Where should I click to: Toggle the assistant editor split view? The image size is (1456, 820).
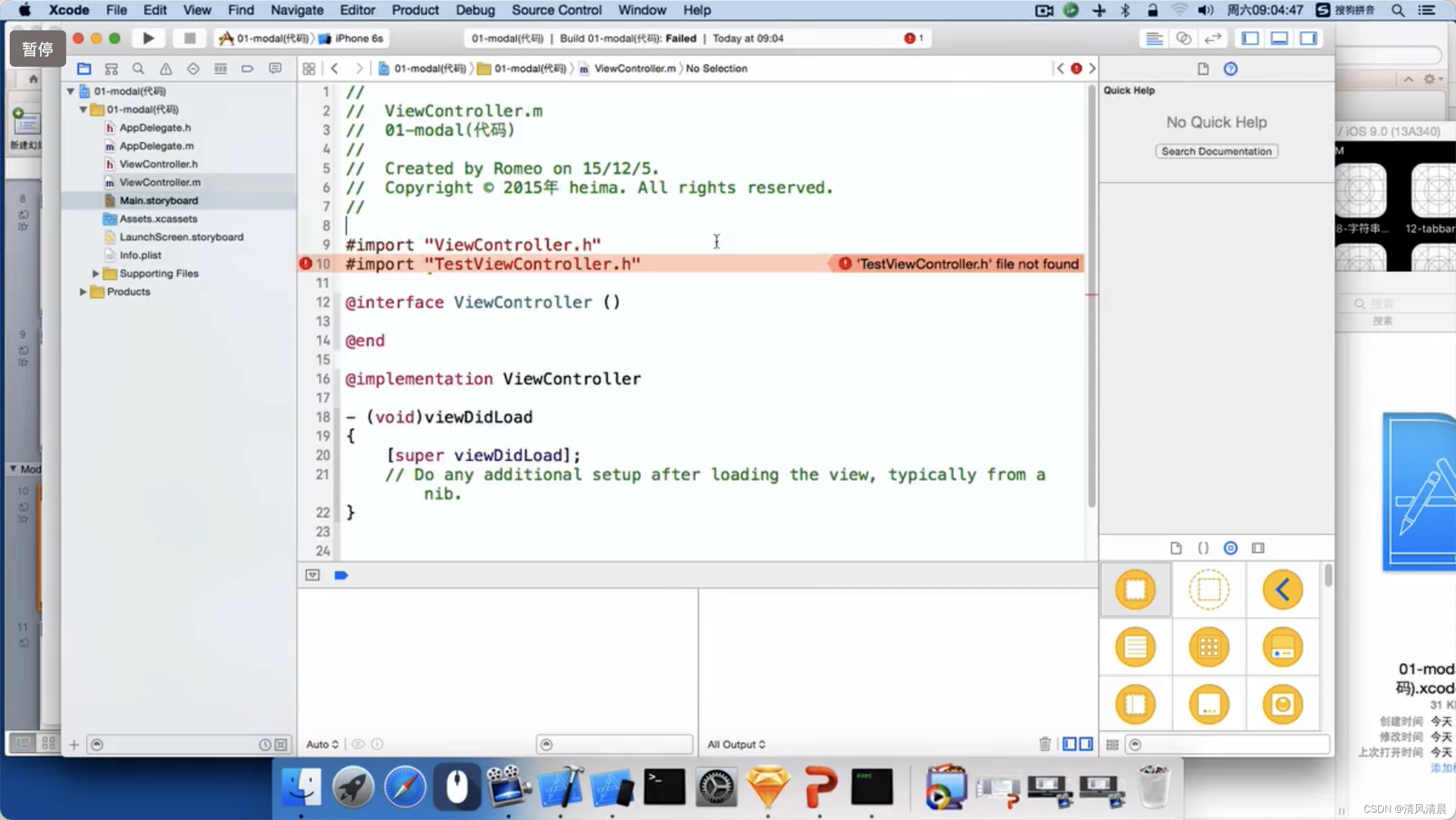[1184, 38]
